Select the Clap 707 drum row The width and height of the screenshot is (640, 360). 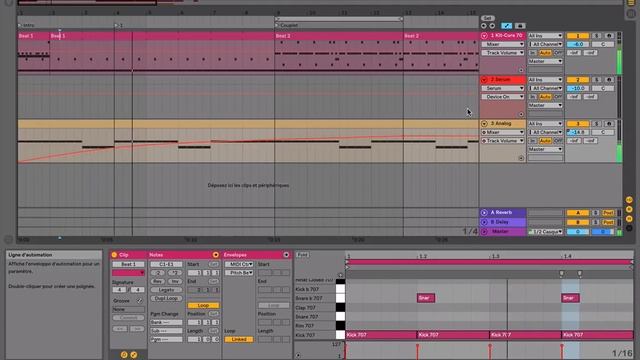pos(315,307)
